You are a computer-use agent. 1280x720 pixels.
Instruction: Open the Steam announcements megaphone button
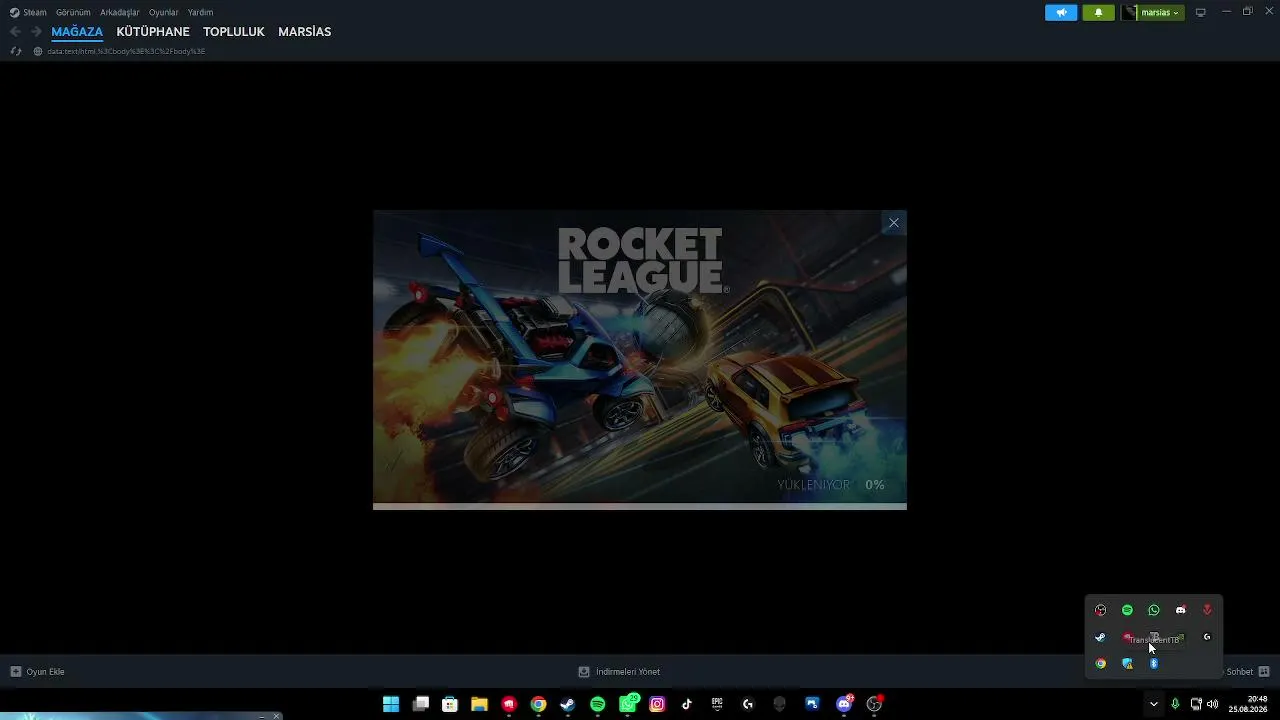pyautogui.click(x=1061, y=12)
